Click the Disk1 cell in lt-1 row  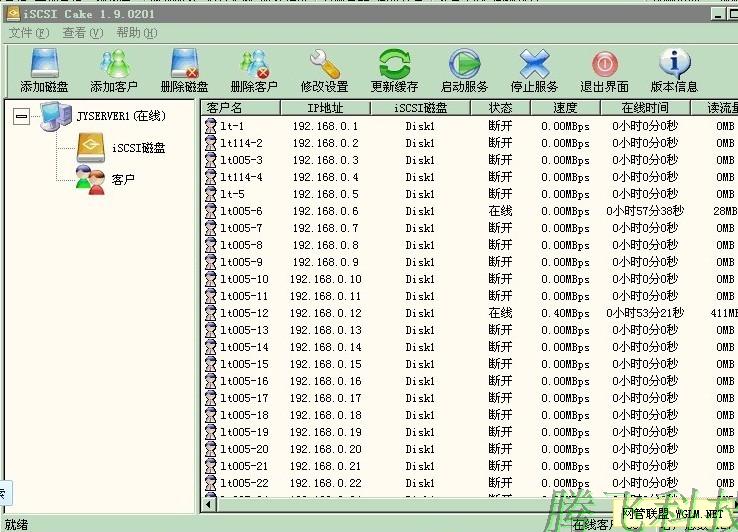(420, 126)
